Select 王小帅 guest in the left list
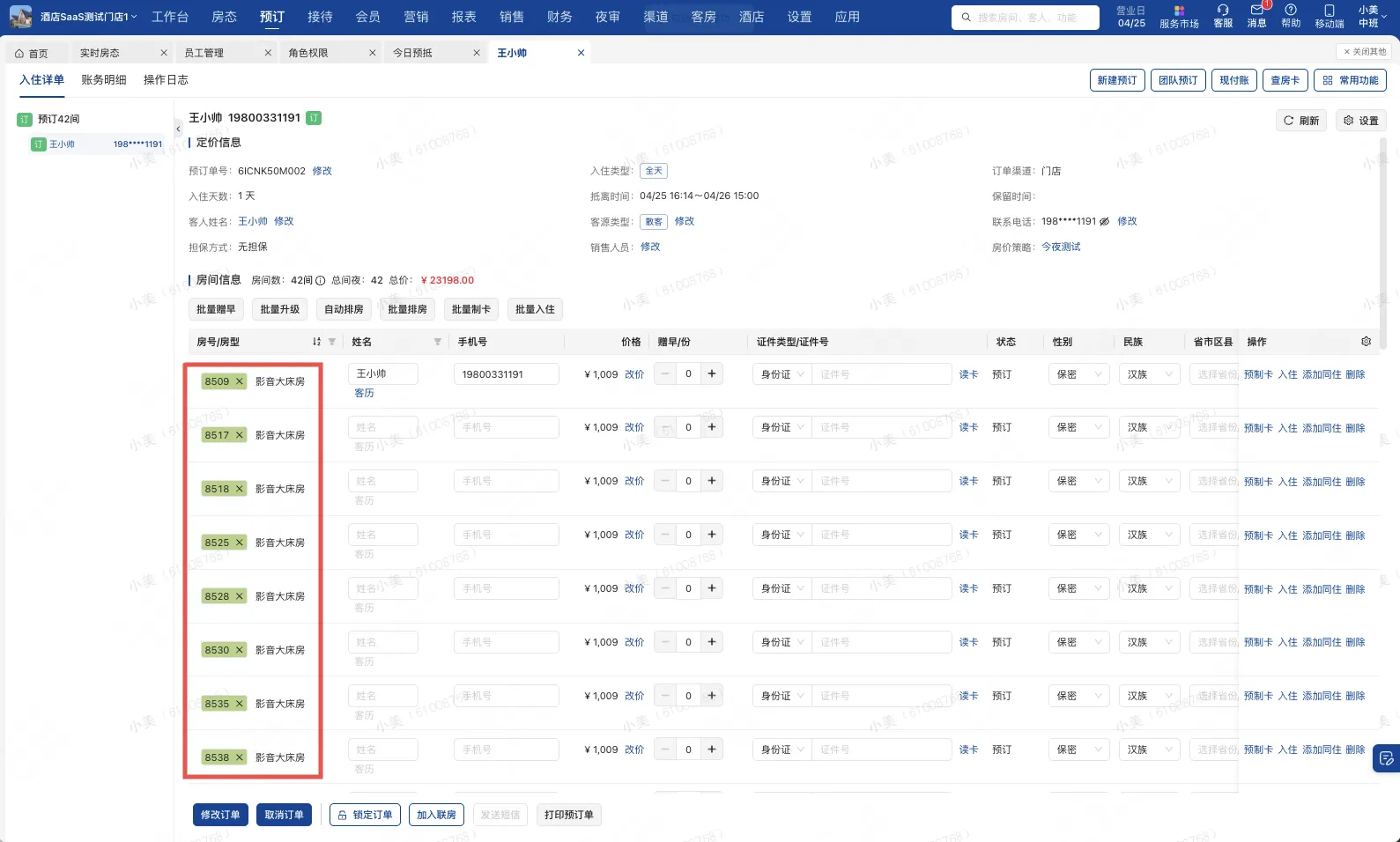Image resolution: width=1400 pixels, height=842 pixels. coord(97,144)
